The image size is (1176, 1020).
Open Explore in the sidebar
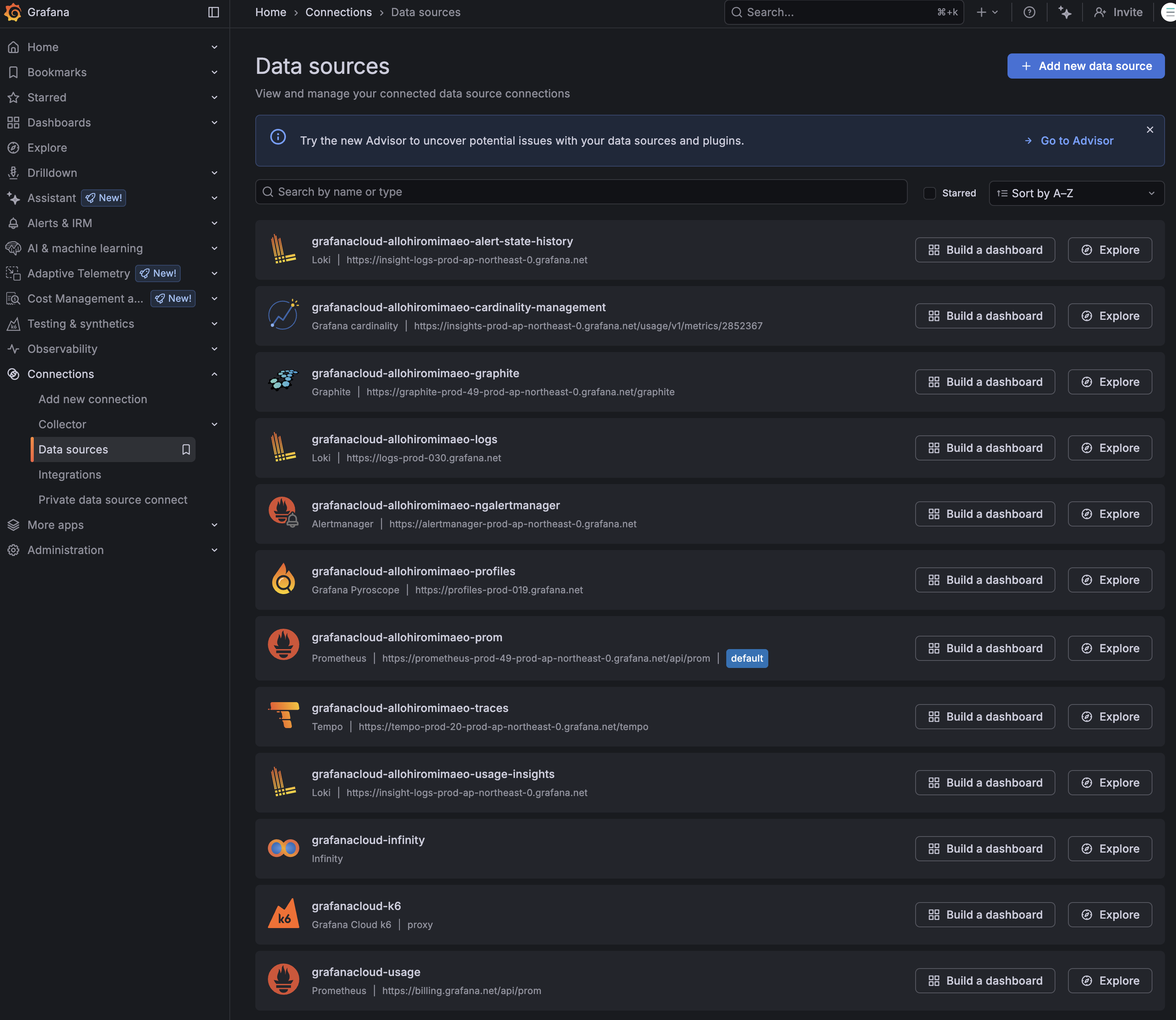point(47,148)
